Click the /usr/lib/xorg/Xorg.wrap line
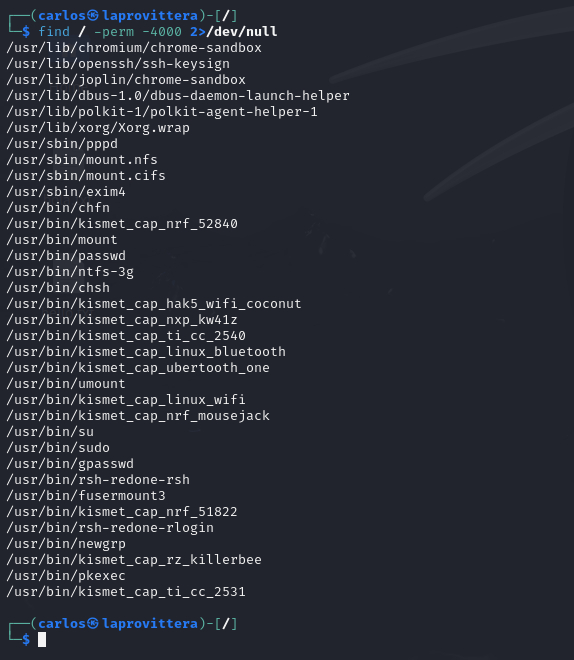This screenshot has width=574, height=660. point(98,128)
